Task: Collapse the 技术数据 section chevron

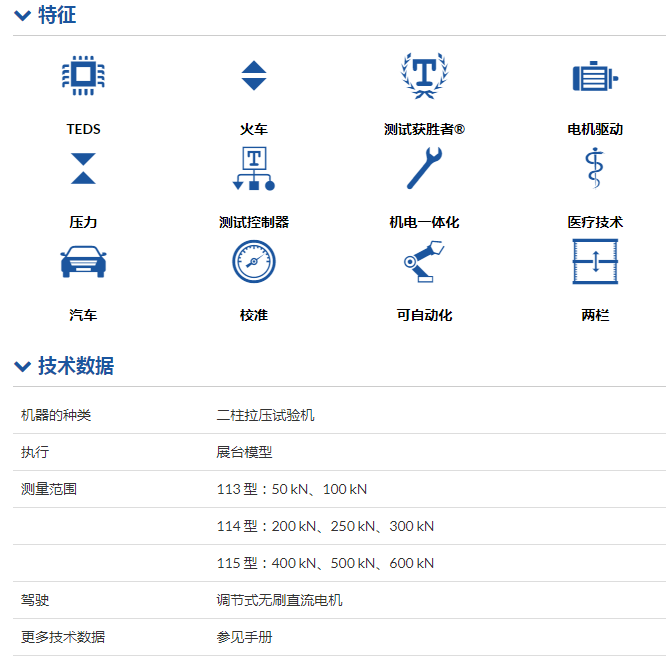Action: click(22, 367)
